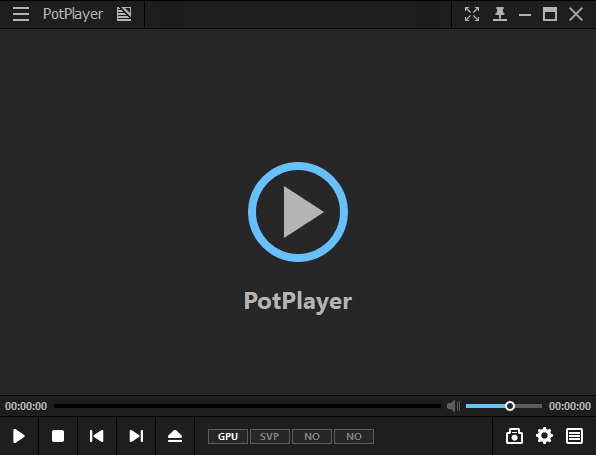Image resolution: width=596 pixels, height=455 pixels.
Task: Click the skin icon beside the PotPlayer title
Action: pos(124,14)
